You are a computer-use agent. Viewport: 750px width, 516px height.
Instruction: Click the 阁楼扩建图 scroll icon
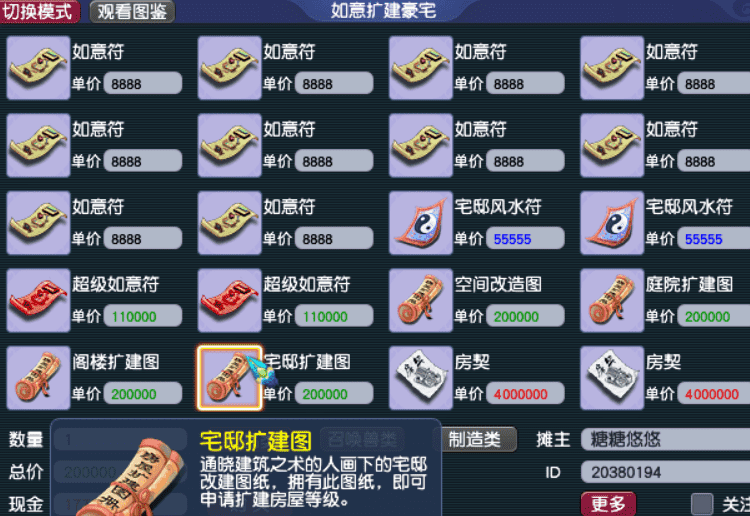38,378
